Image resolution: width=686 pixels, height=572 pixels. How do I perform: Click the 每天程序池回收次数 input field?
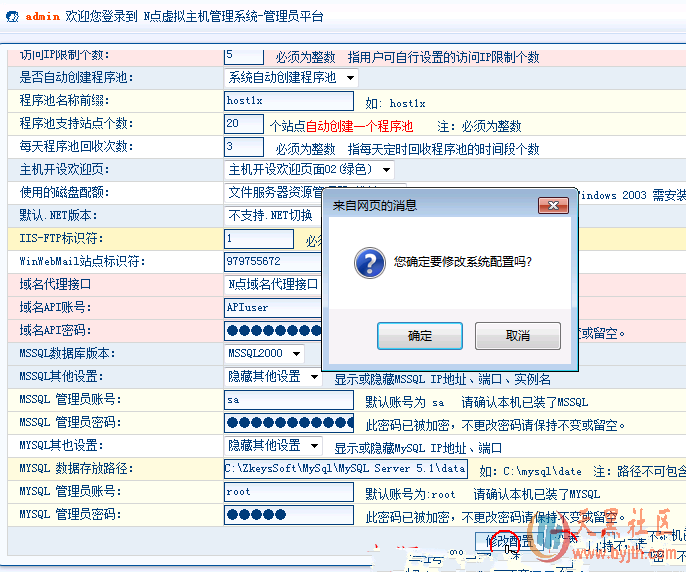244,147
